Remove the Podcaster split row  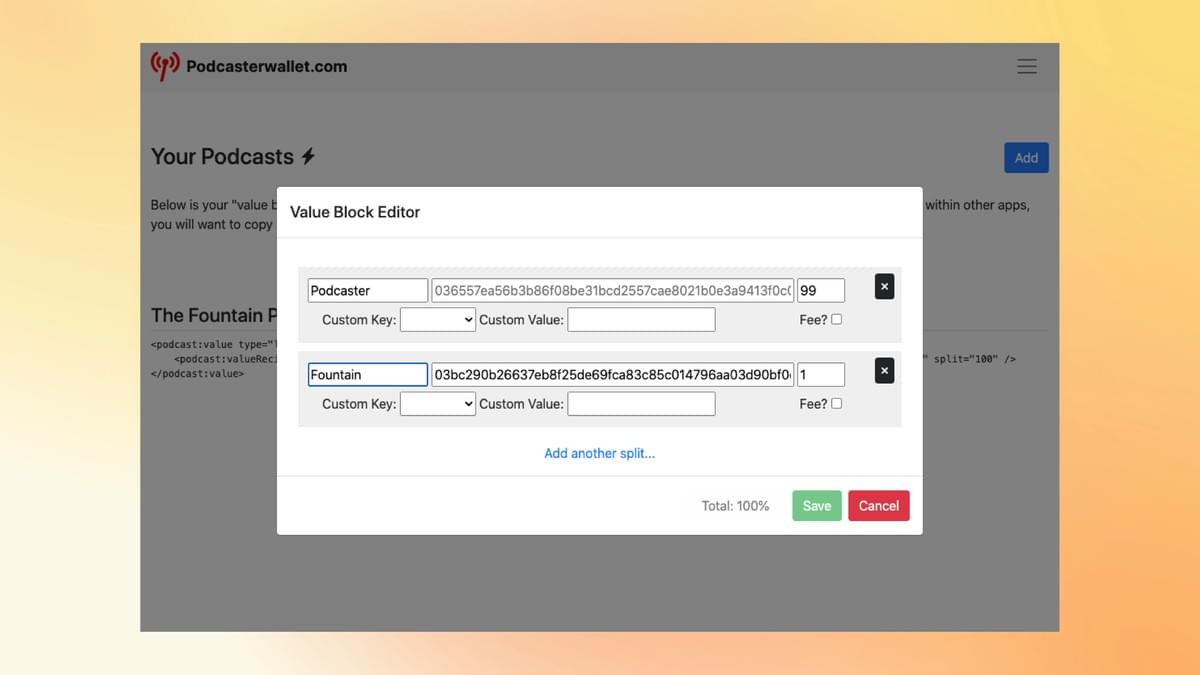tap(884, 287)
